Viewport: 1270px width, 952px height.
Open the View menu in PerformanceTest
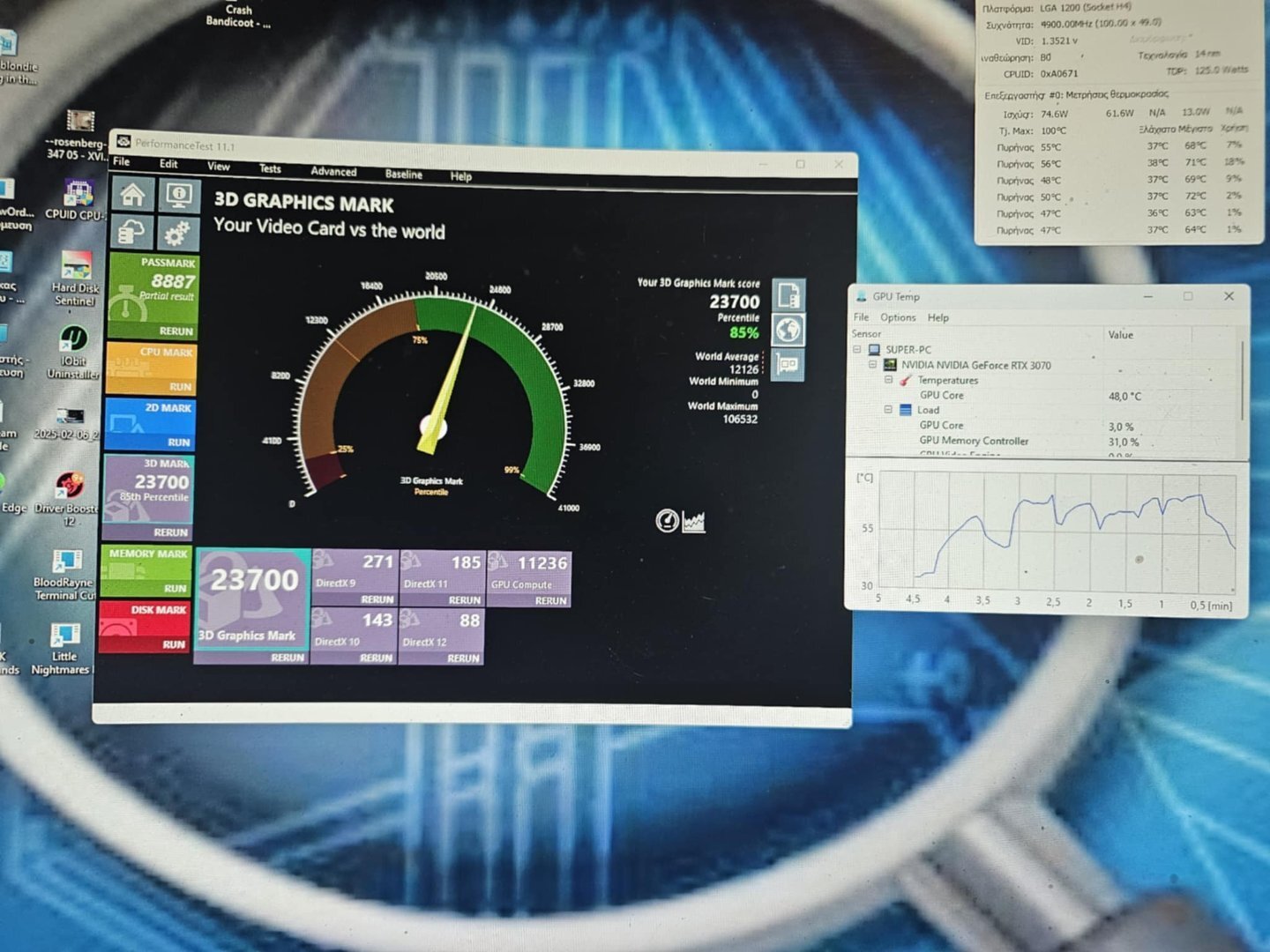[219, 166]
